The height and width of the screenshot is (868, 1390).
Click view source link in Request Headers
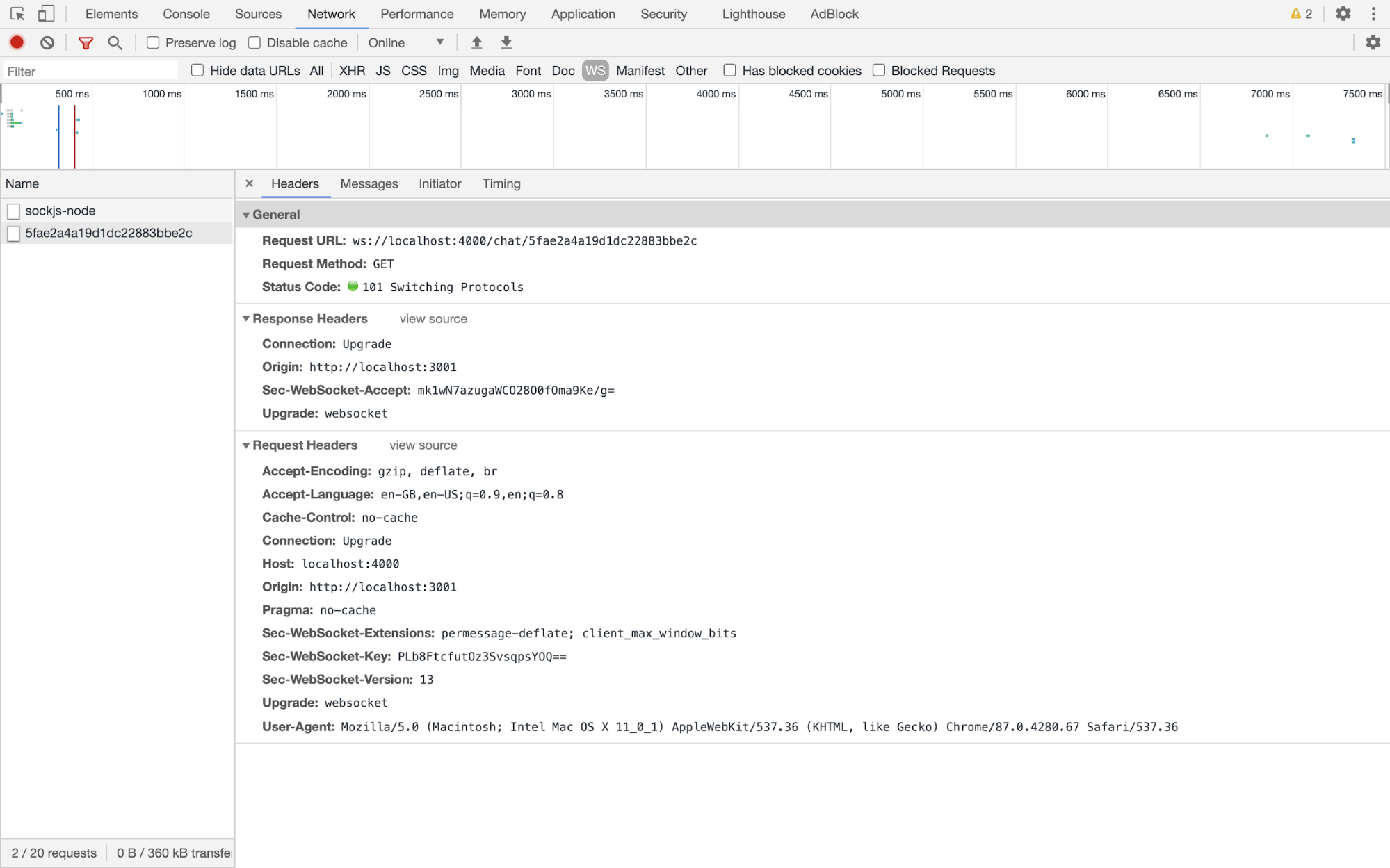[x=423, y=445]
